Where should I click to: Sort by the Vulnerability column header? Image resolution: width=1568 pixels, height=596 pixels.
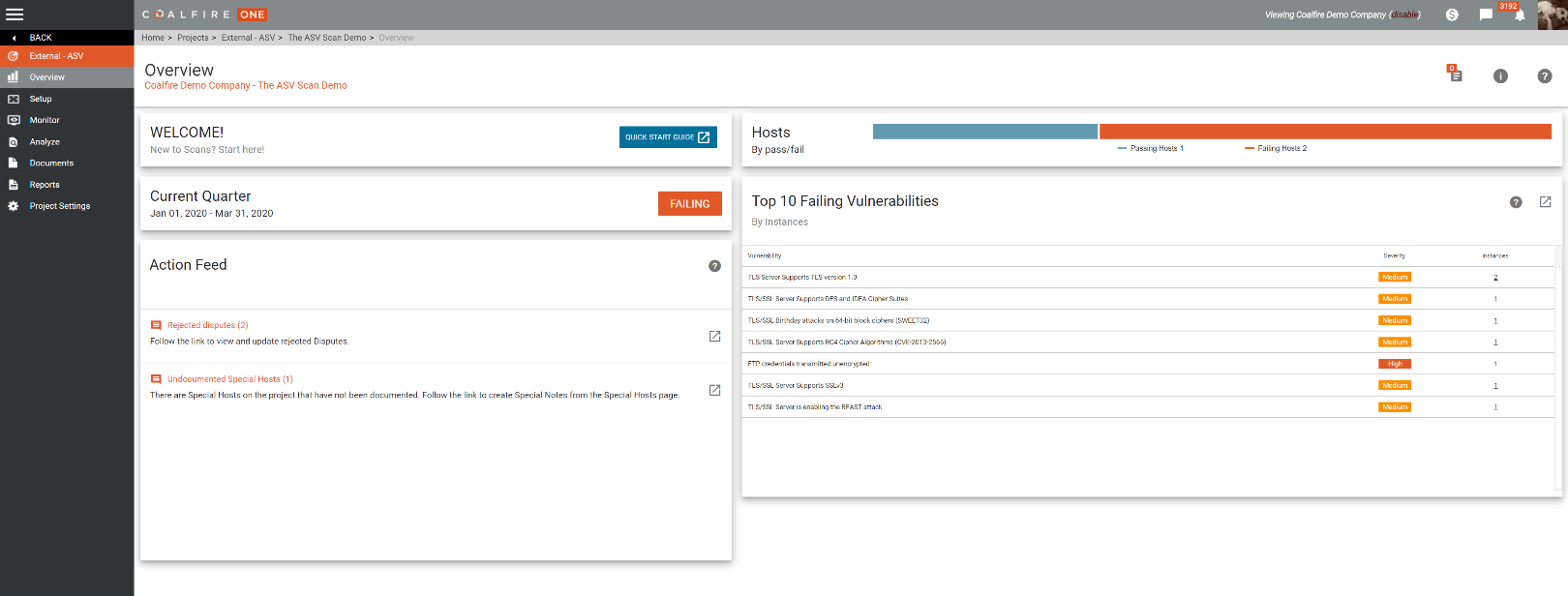765,255
